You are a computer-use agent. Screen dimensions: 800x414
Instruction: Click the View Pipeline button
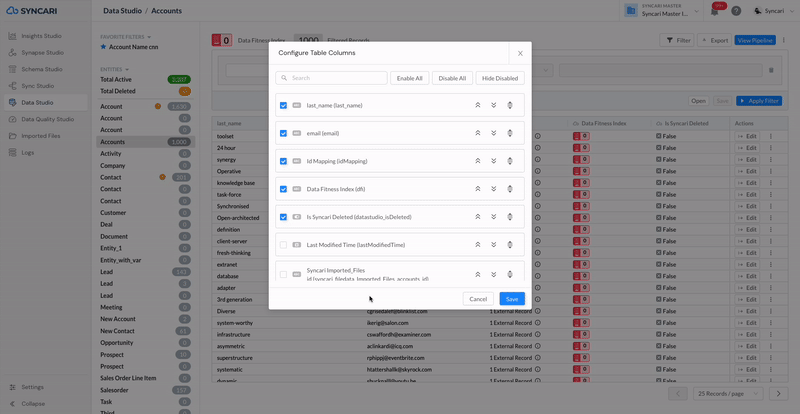(x=755, y=40)
